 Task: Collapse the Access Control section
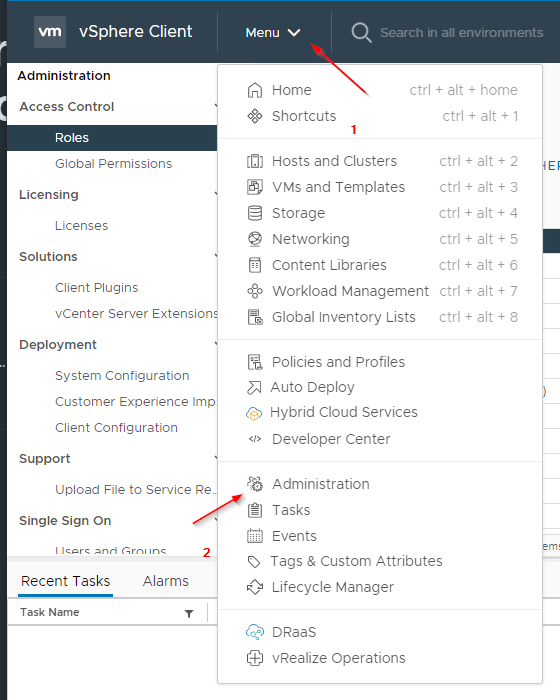point(216,107)
